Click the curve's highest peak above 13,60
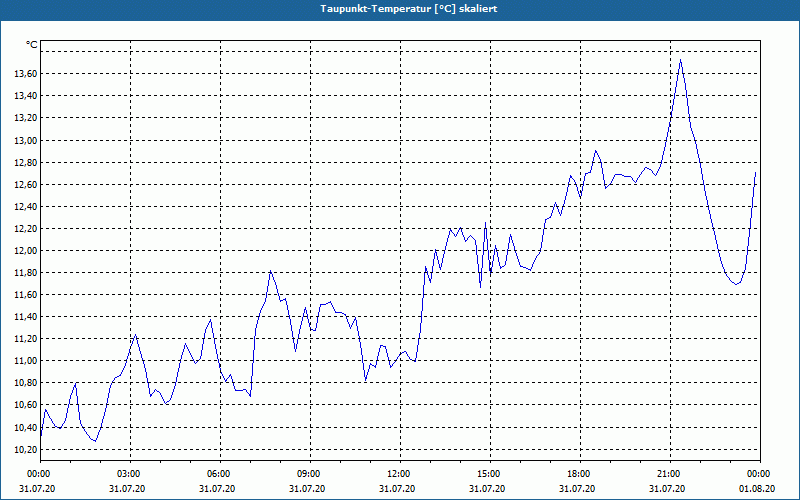This screenshot has height=500, width=800. click(x=680, y=60)
